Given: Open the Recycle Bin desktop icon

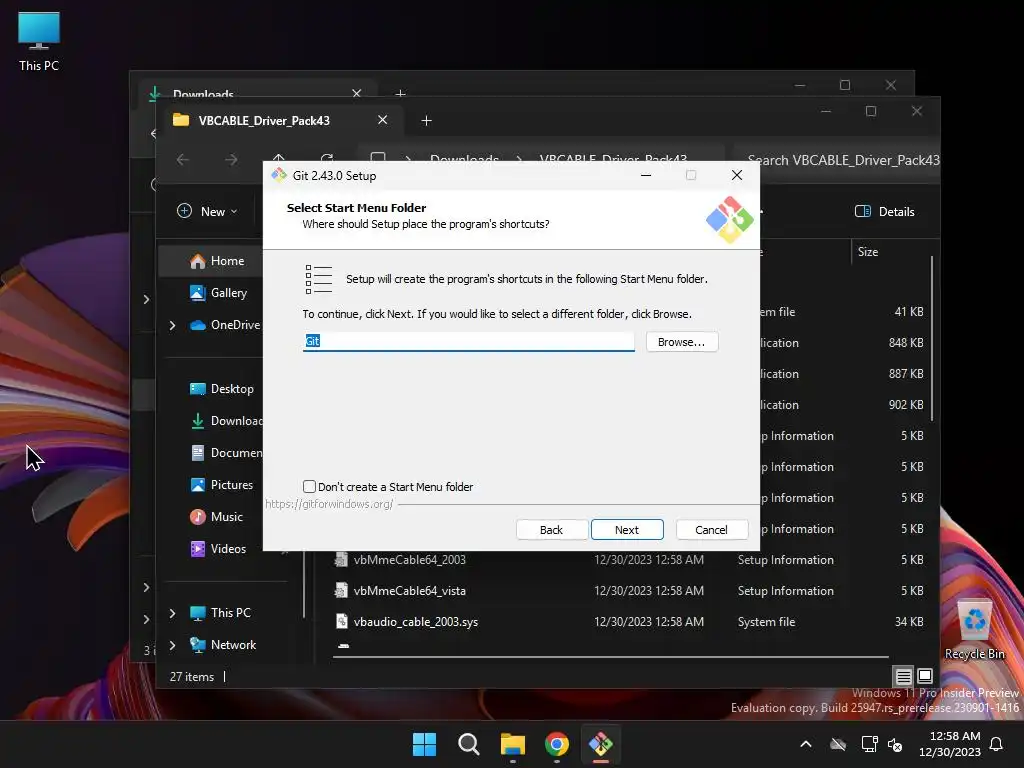Looking at the screenshot, I should coord(974,629).
